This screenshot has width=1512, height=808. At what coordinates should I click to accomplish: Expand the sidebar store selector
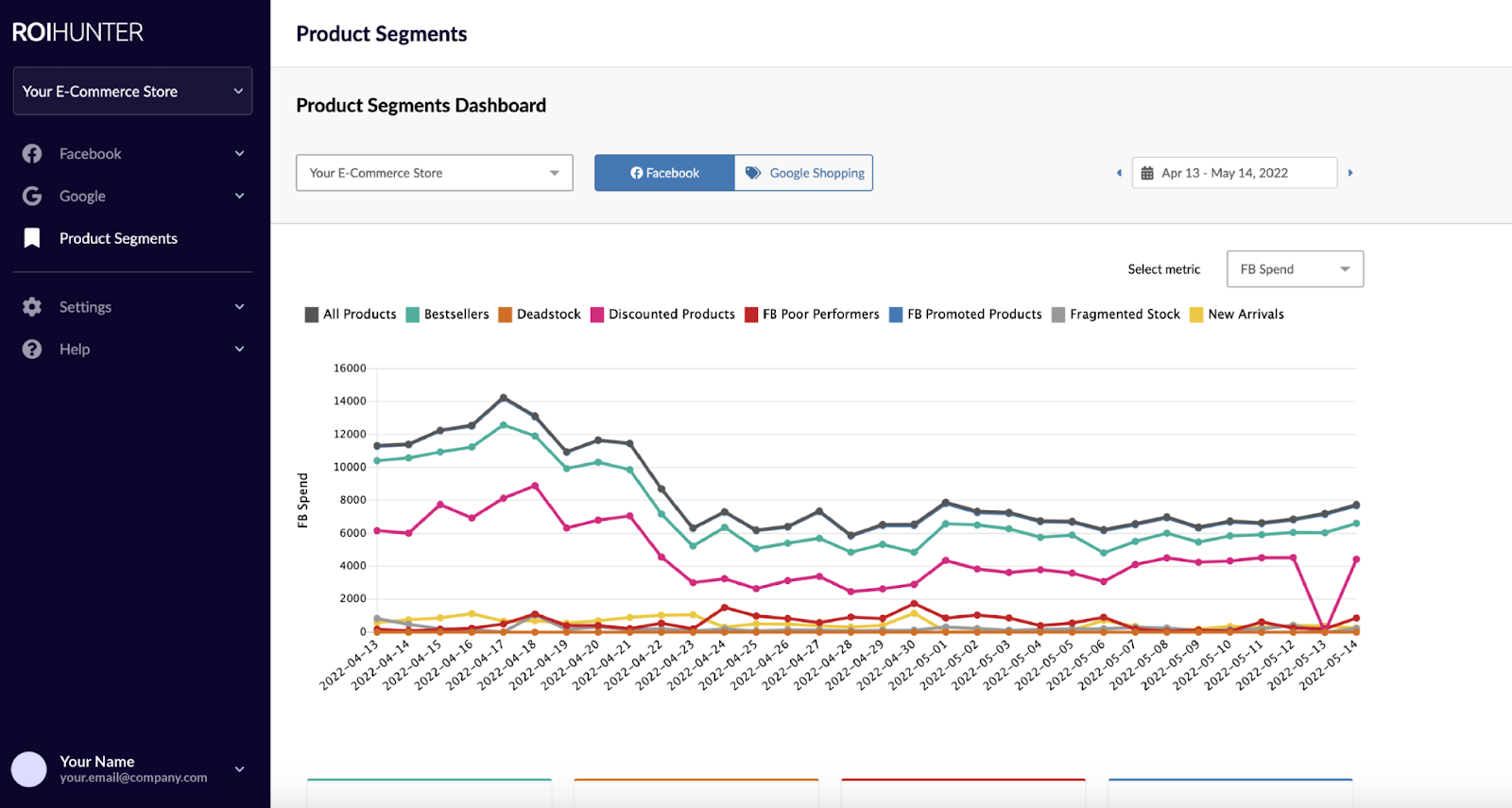pyautogui.click(x=132, y=92)
